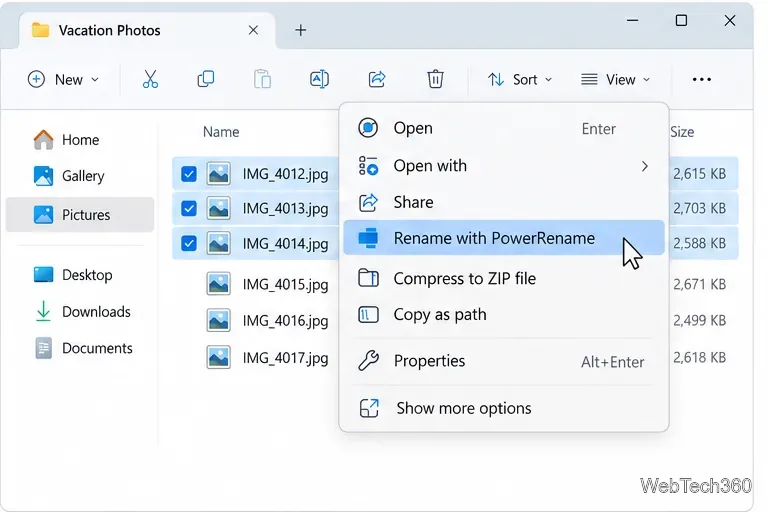Viewport: 768px width, 512px height.
Task: Open the Sort dropdown
Action: point(520,79)
